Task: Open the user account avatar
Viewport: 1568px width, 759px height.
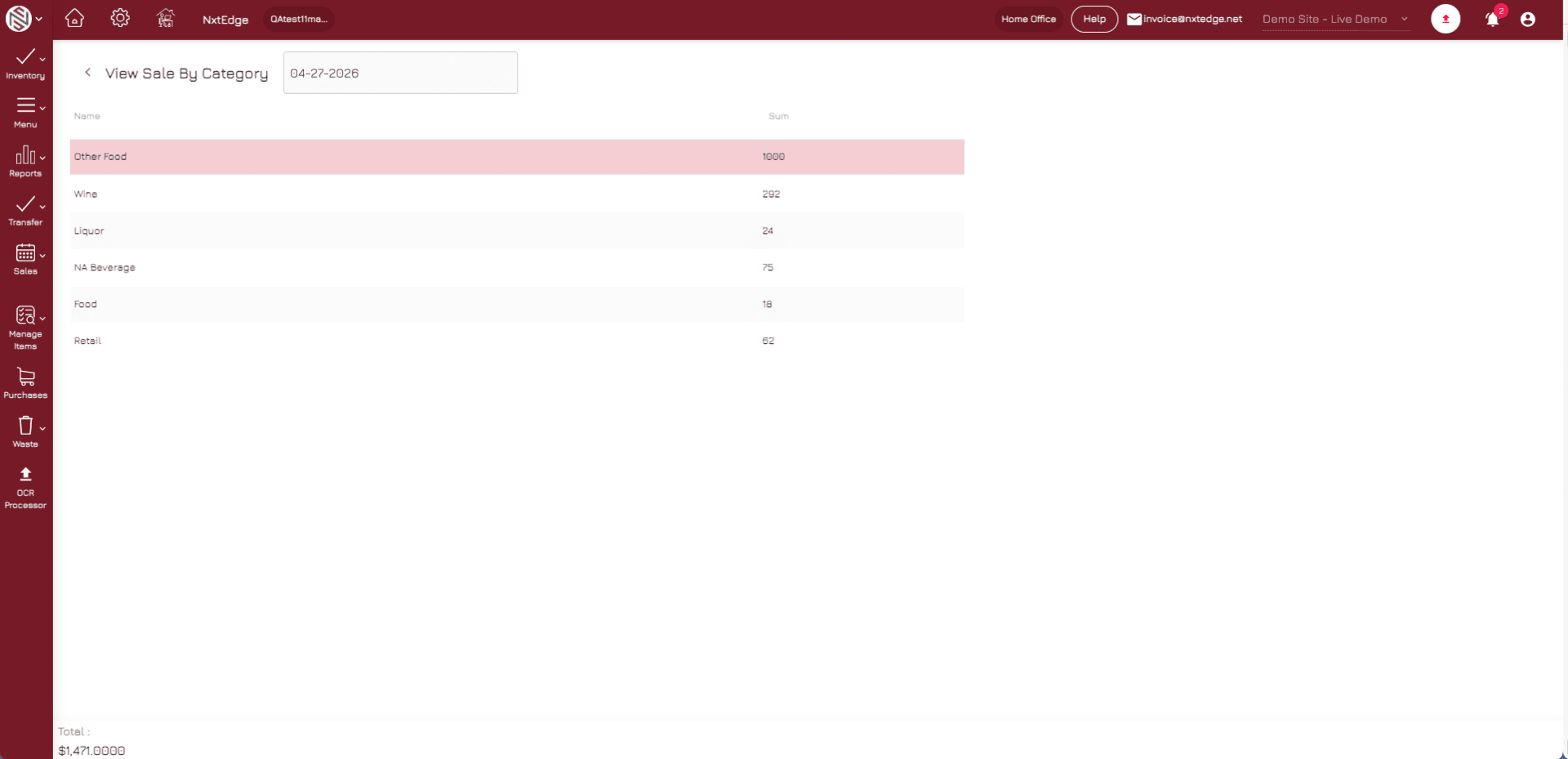Action: (1528, 20)
